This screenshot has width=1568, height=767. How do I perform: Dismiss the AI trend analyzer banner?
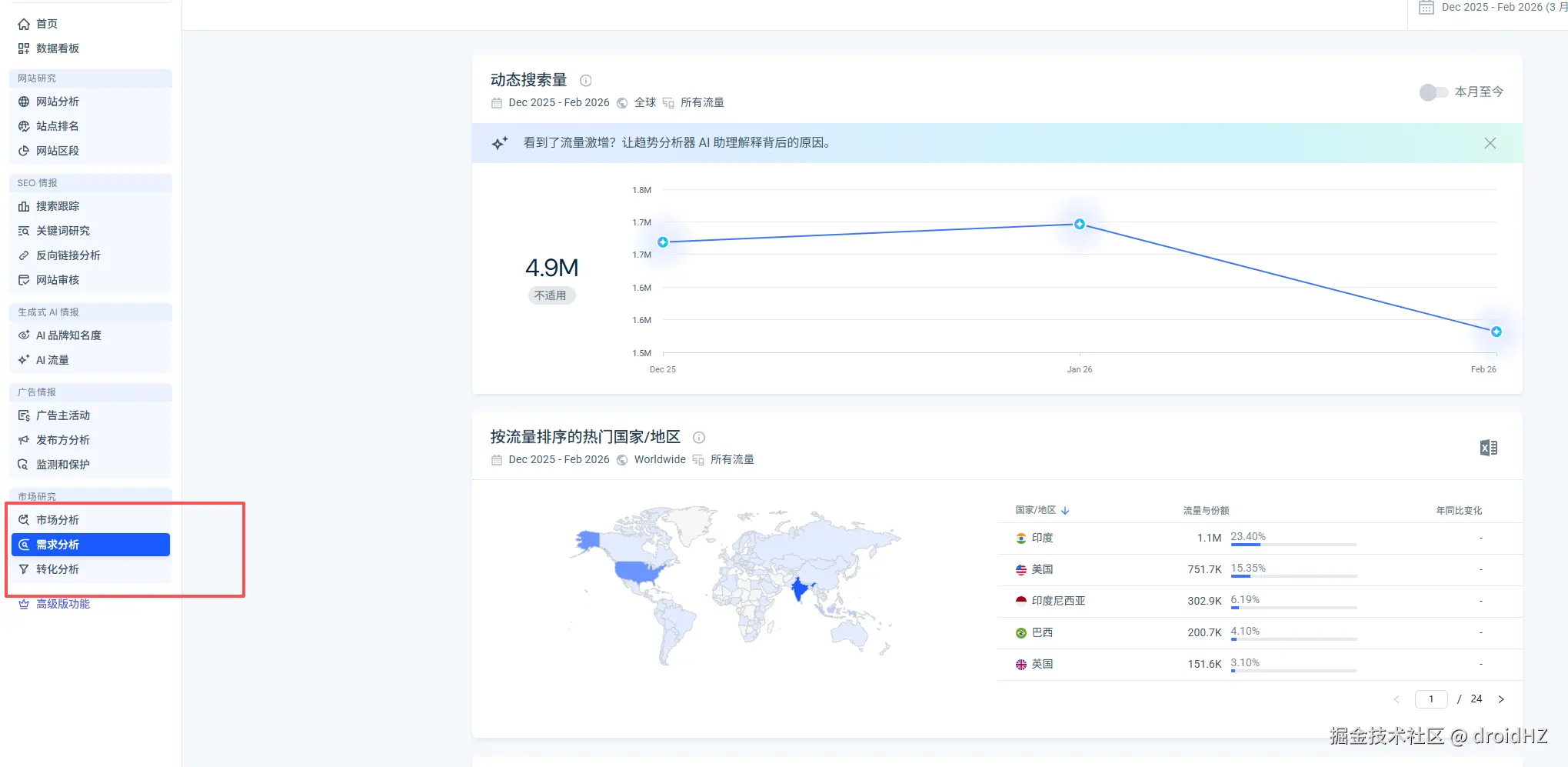(x=1490, y=143)
